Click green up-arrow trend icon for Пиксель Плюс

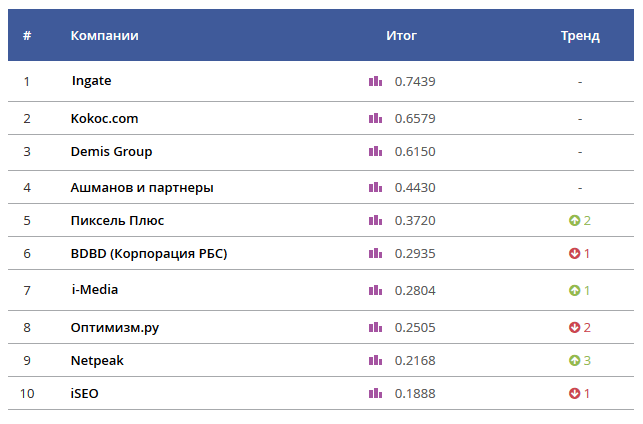574,220
